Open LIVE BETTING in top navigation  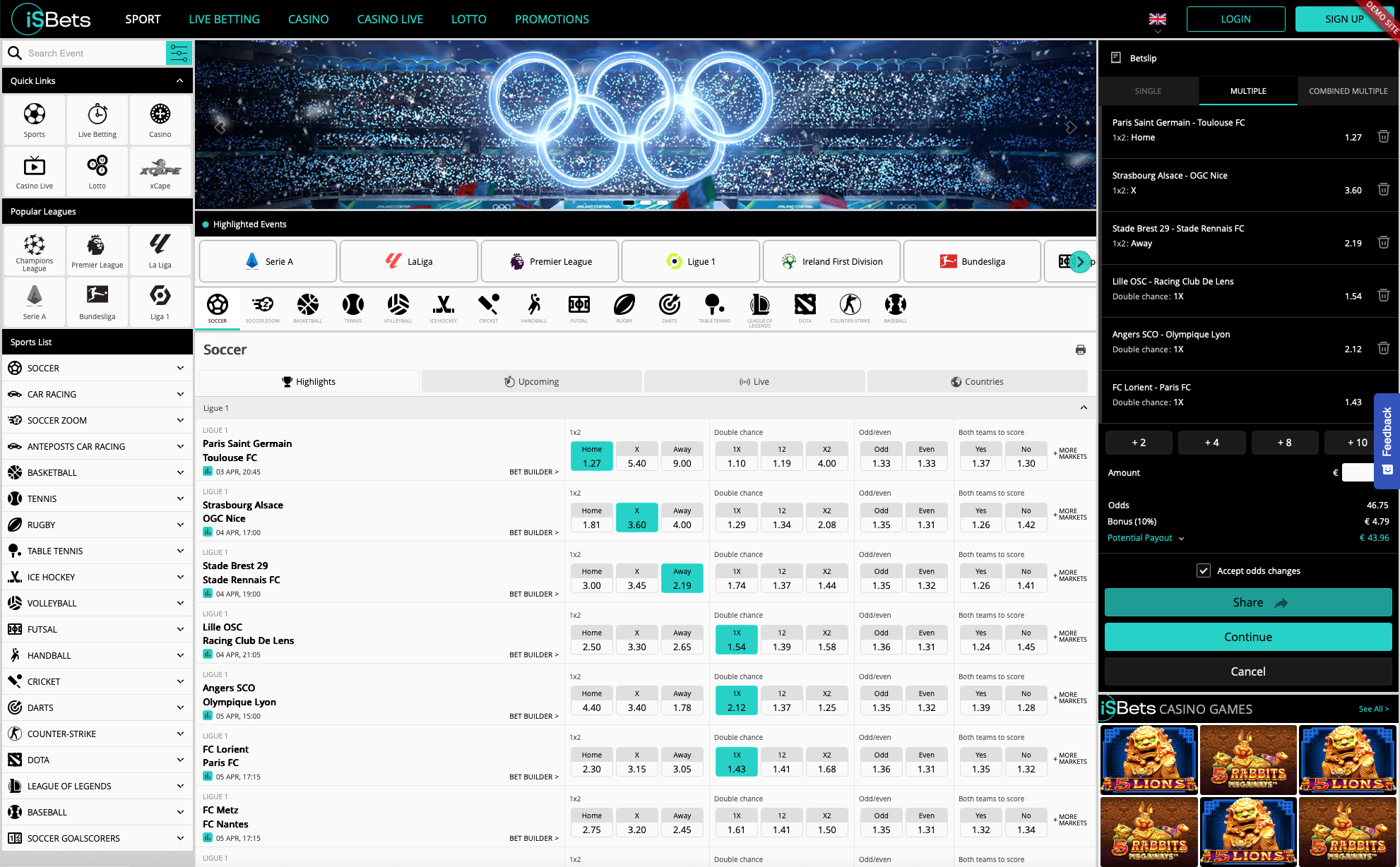225,19
